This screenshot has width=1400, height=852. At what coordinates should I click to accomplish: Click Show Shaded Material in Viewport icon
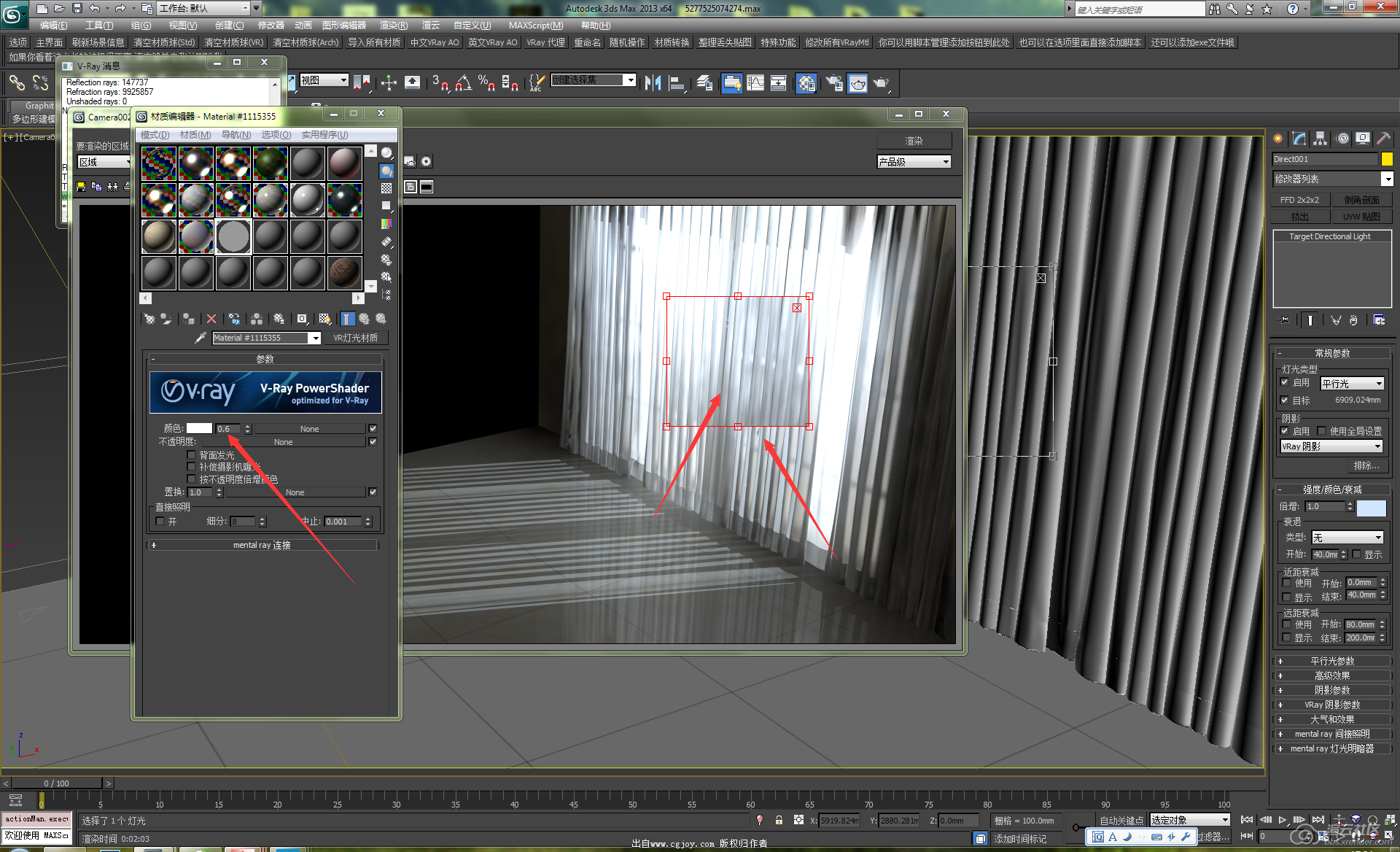[x=324, y=319]
